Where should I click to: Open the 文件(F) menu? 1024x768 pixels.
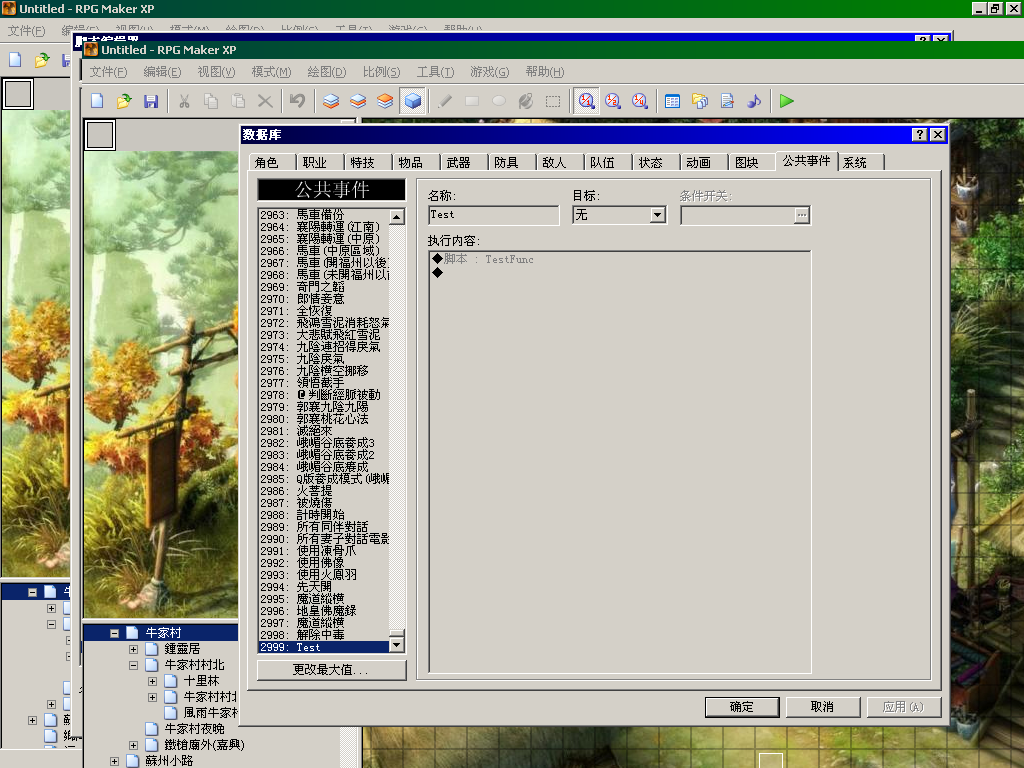tap(108, 72)
